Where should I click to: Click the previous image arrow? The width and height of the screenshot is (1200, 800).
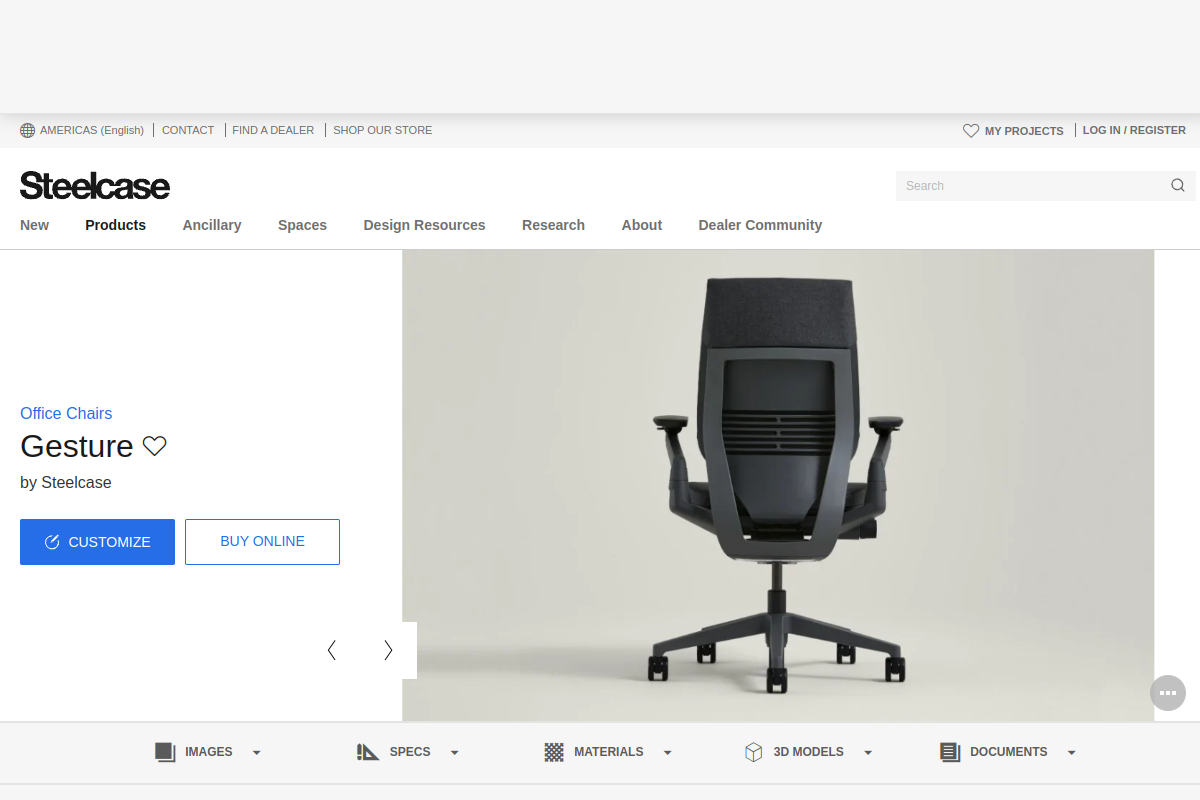pyautogui.click(x=332, y=650)
